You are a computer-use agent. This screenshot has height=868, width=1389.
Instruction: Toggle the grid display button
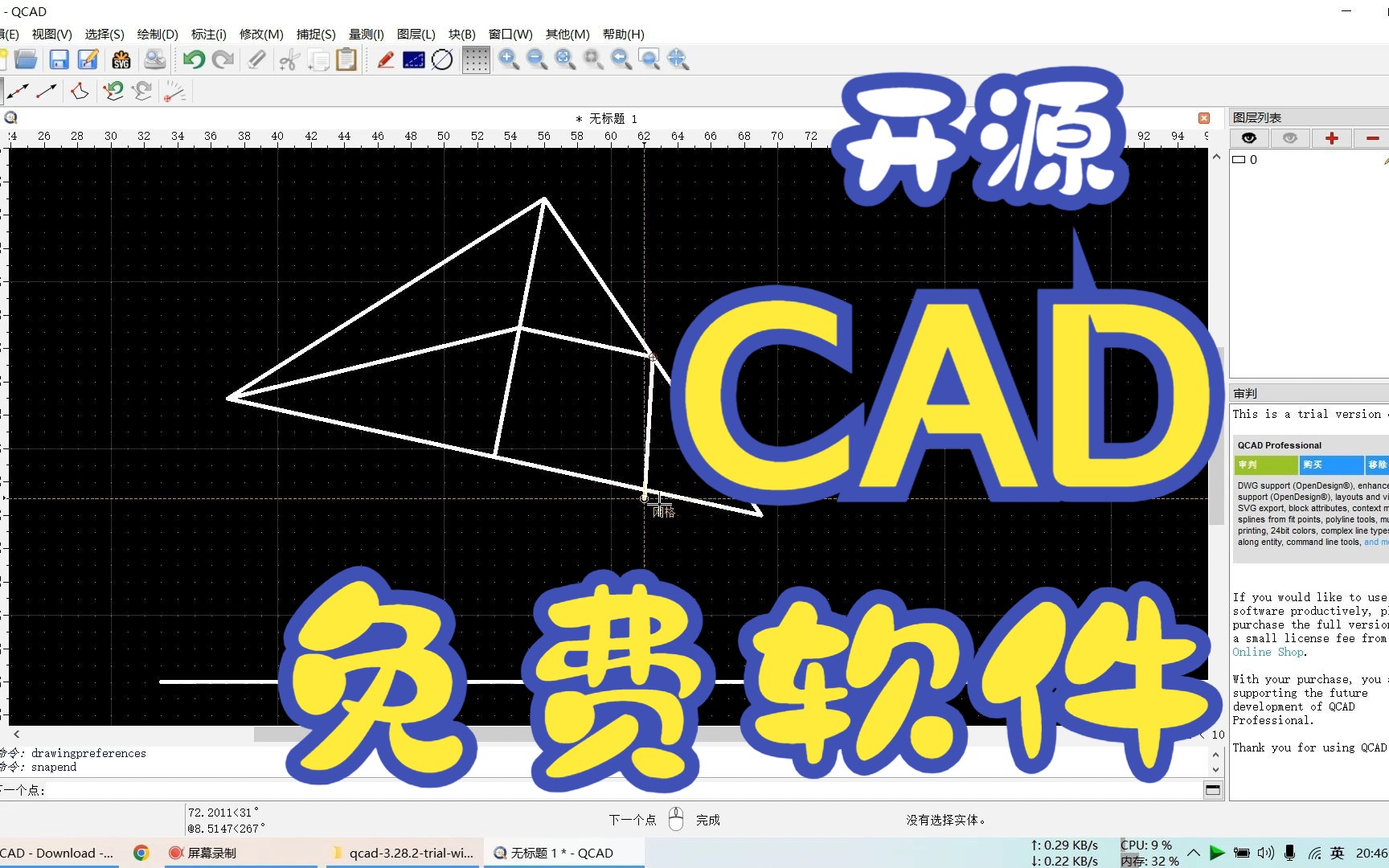click(476, 59)
